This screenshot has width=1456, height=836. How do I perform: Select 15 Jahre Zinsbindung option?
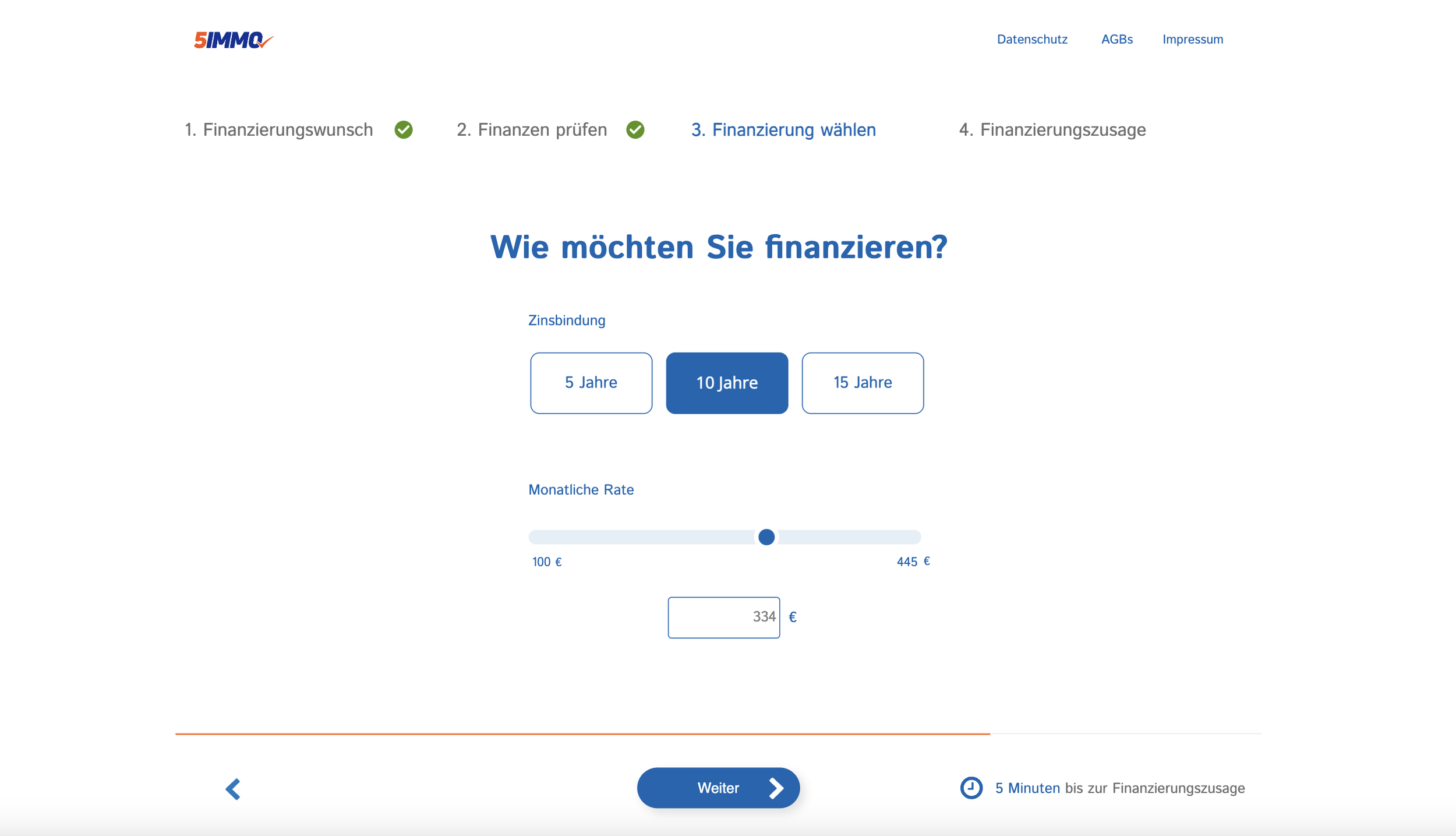coord(862,383)
